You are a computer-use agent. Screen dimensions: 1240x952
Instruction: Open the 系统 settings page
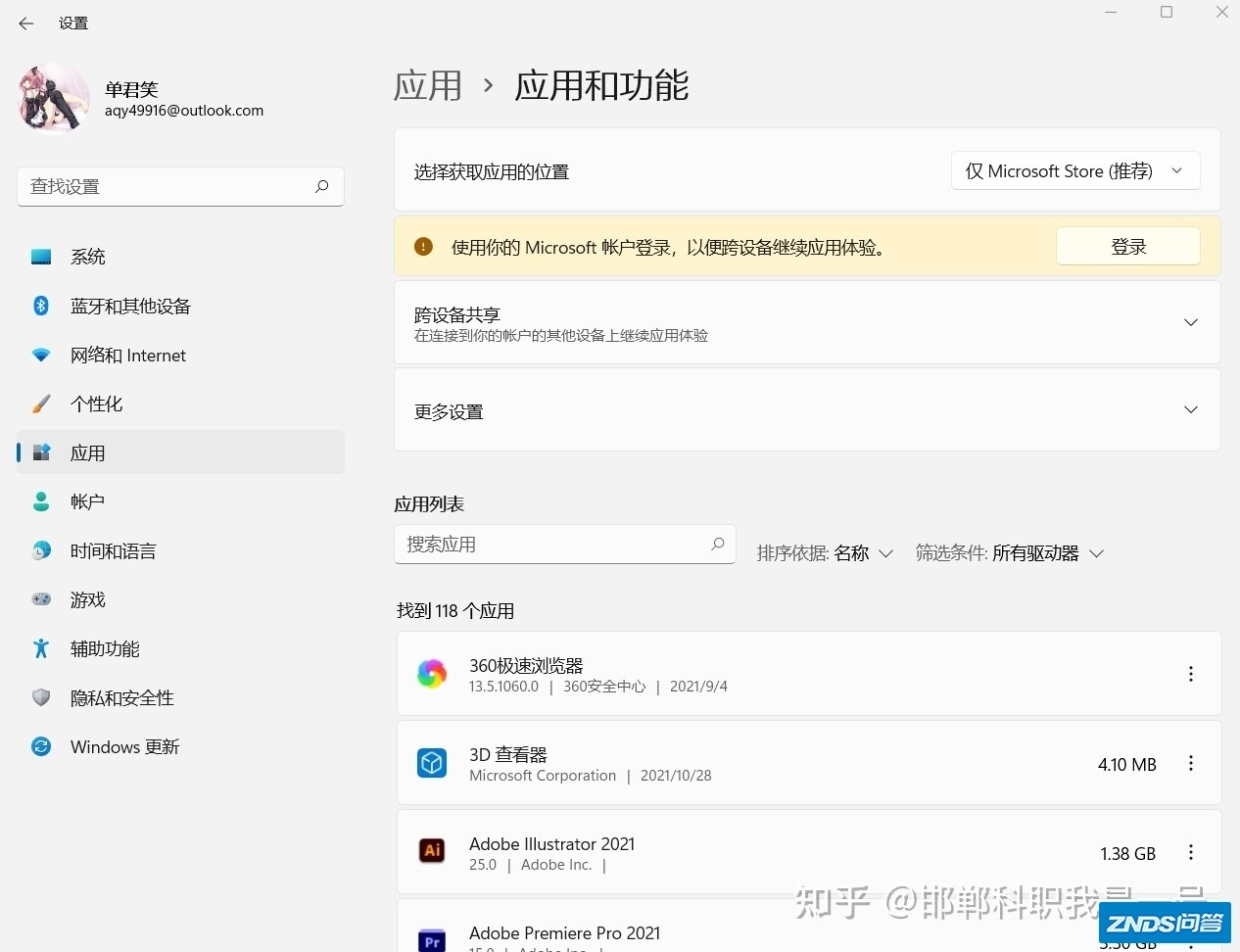[180, 257]
